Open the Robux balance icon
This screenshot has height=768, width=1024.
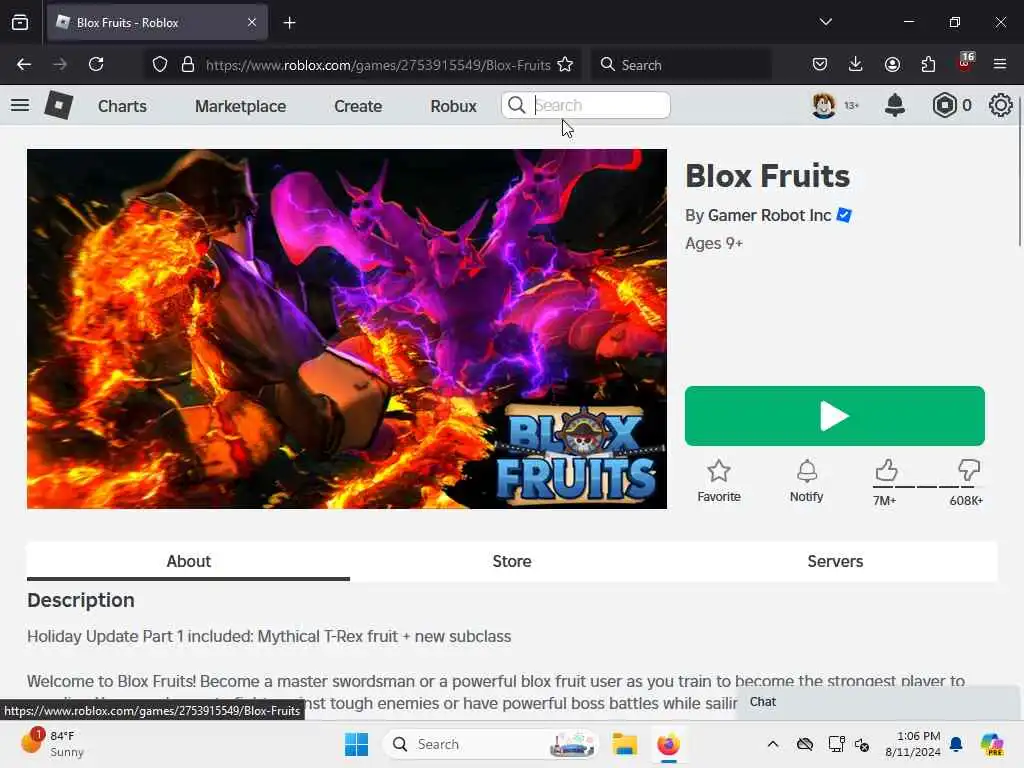click(x=944, y=105)
